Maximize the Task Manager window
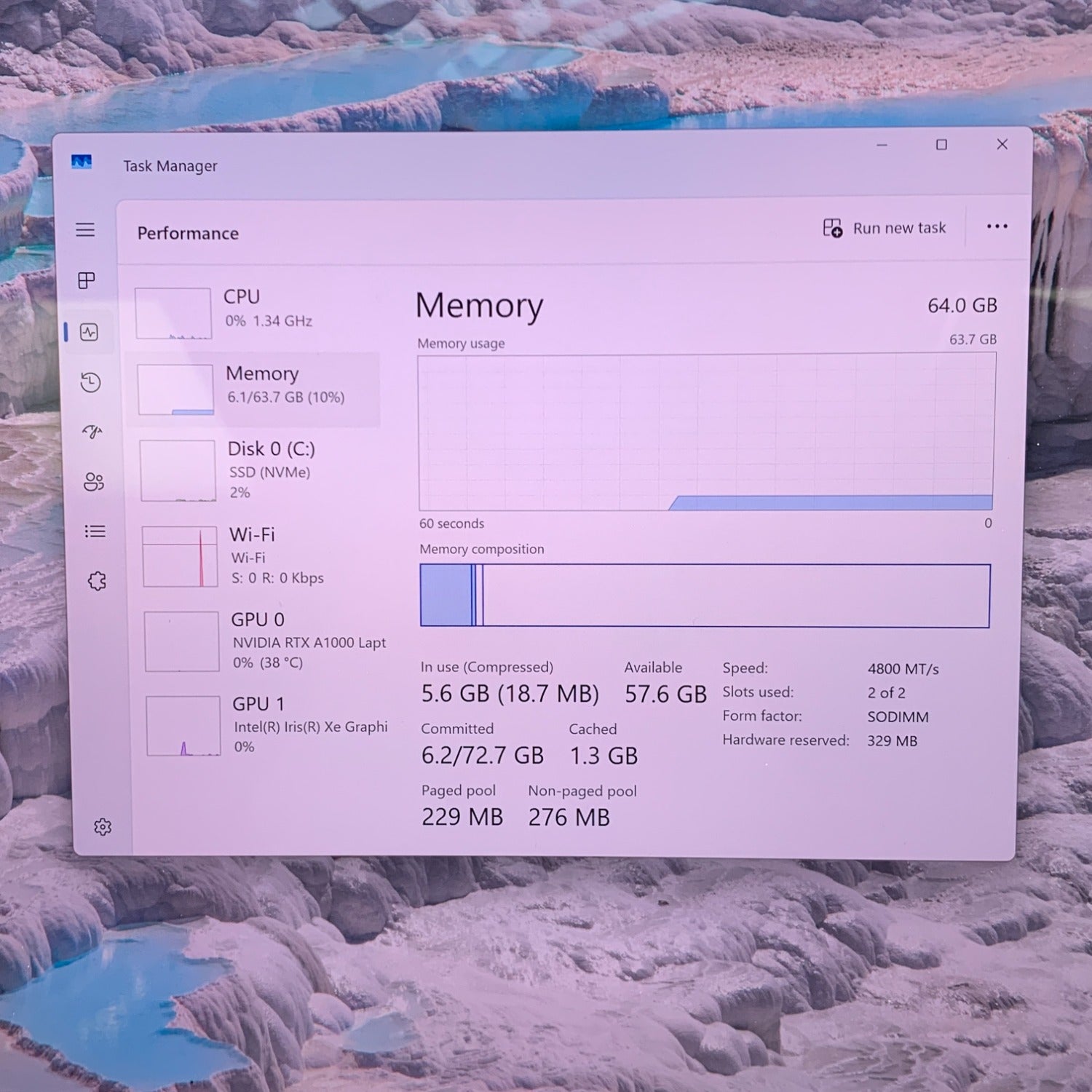 pyautogui.click(x=941, y=145)
